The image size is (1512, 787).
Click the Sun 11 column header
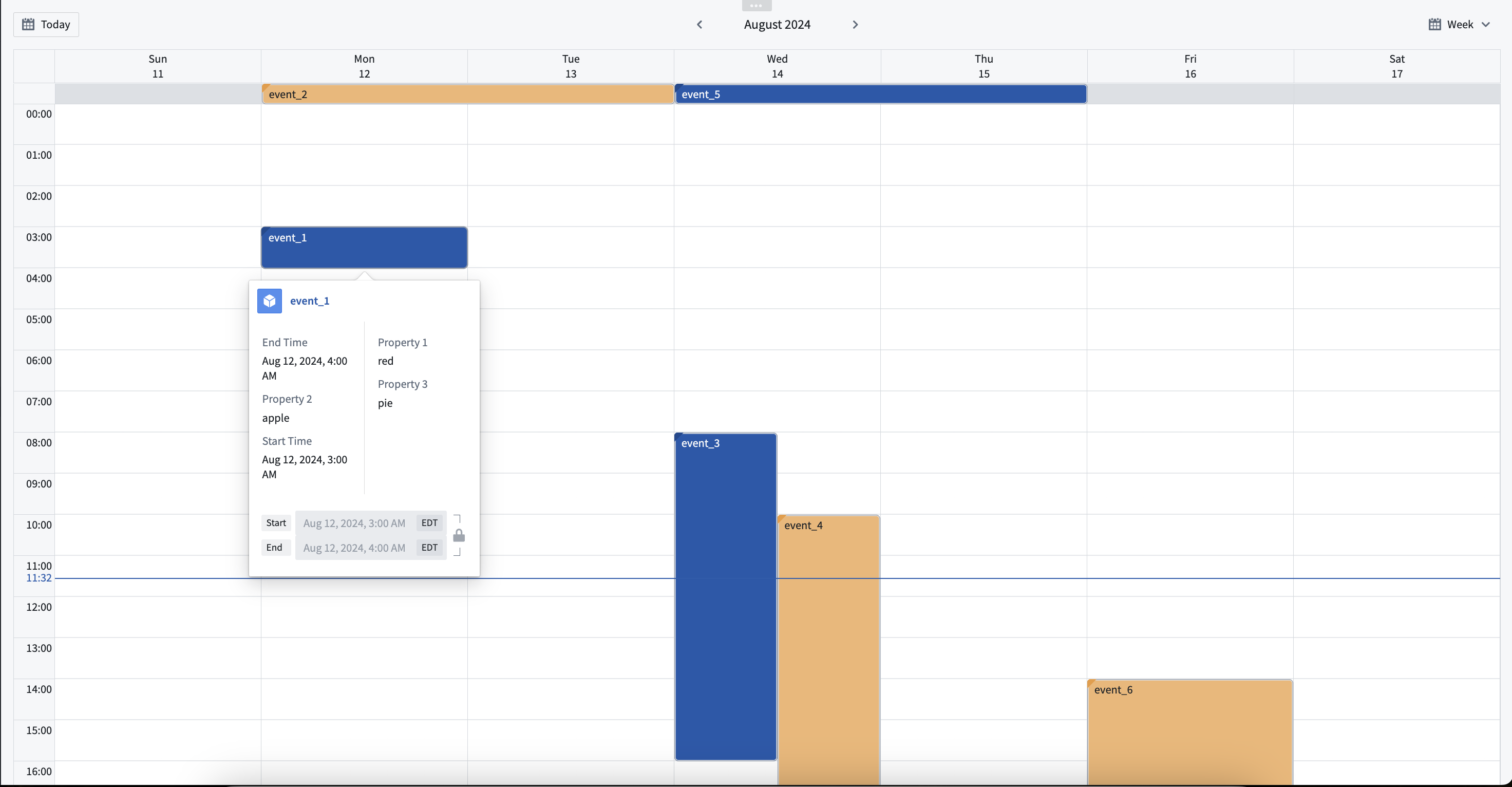(x=158, y=66)
